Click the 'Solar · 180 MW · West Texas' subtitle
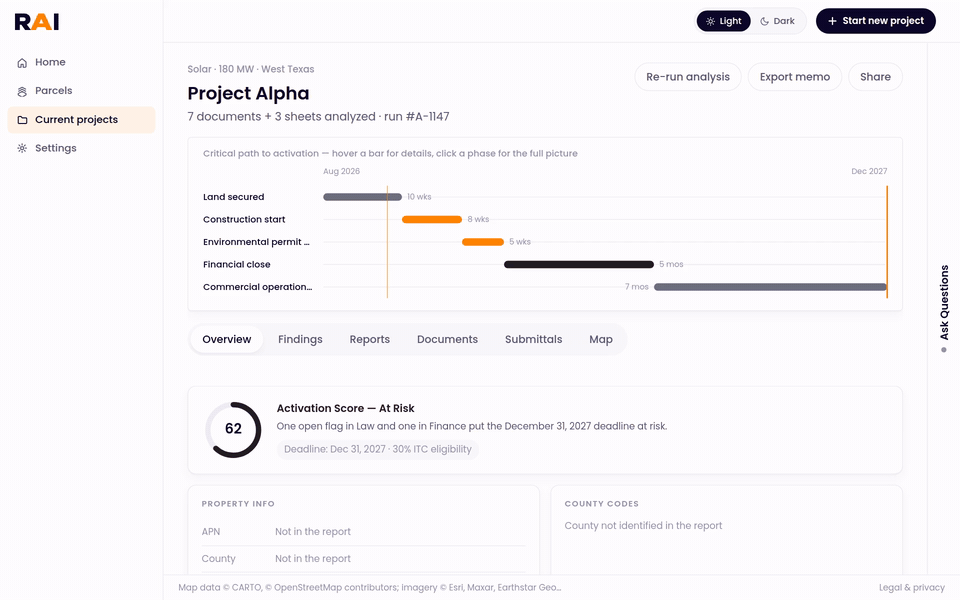The width and height of the screenshot is (960, 600). tap(250, 69)
